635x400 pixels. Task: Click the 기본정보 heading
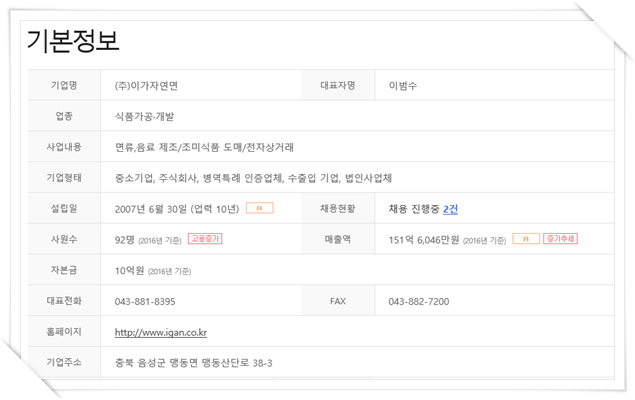(73, 40)
